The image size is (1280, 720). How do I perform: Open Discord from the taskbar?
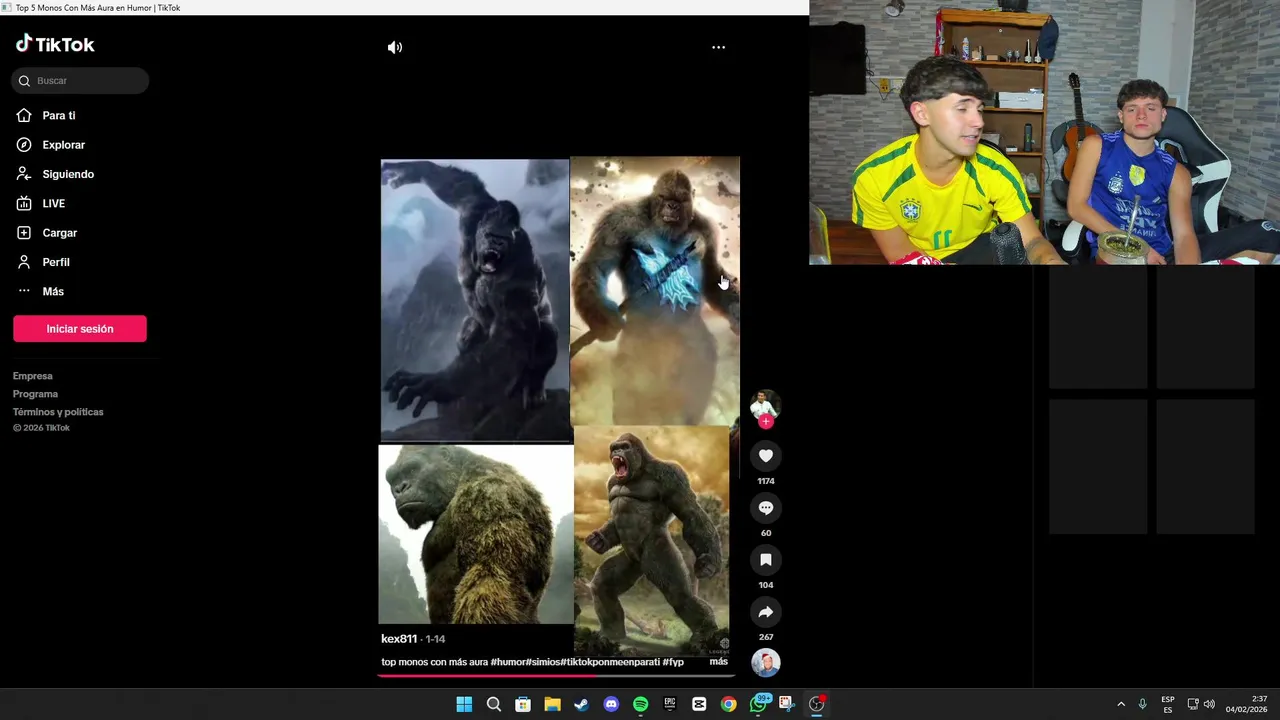coord(611,704)
